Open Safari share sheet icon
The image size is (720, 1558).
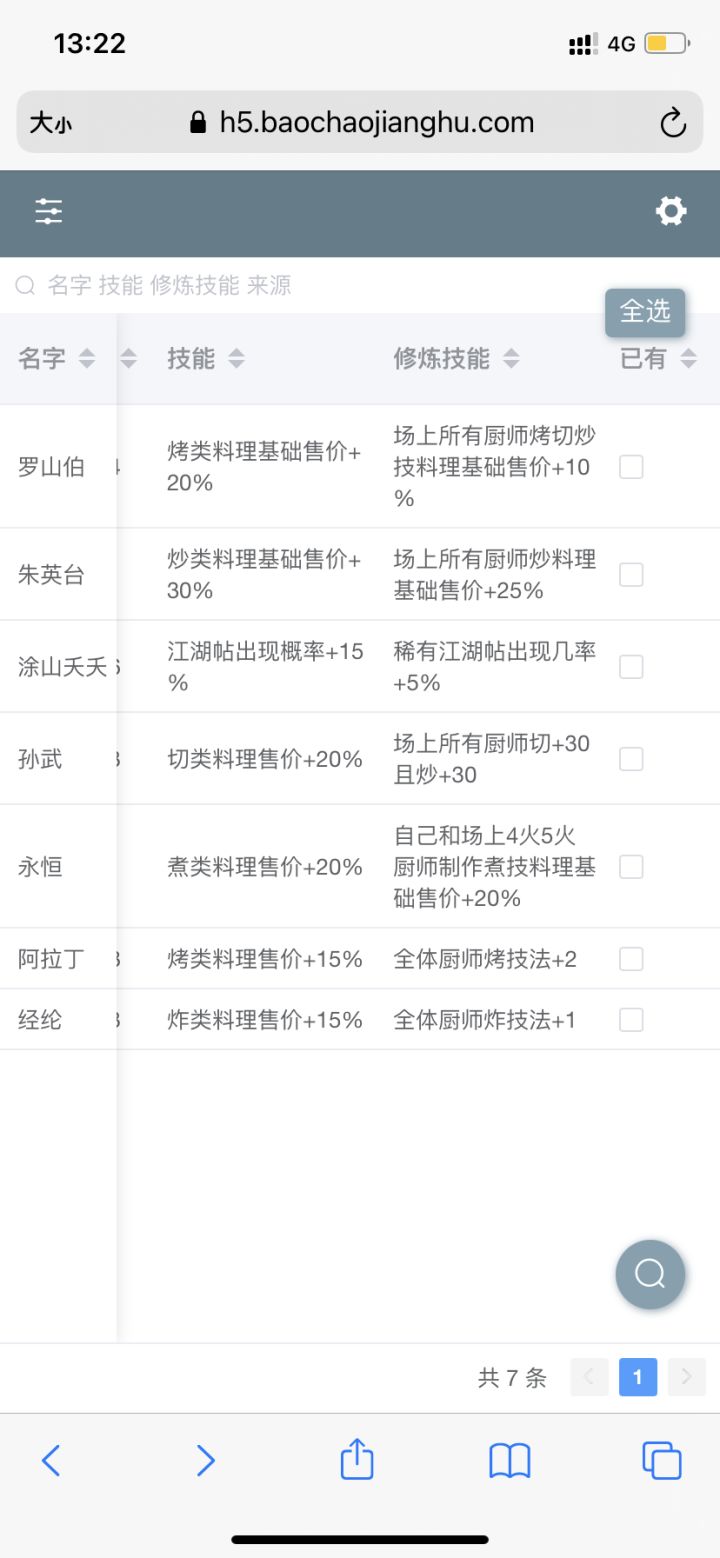357,1460
